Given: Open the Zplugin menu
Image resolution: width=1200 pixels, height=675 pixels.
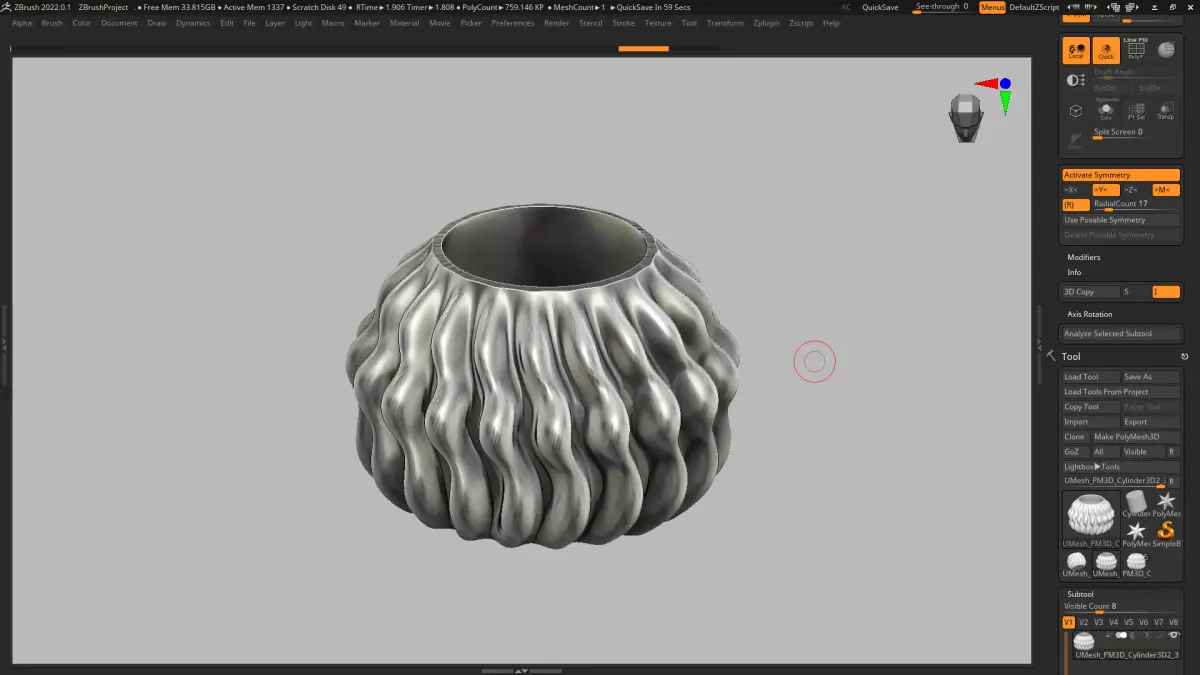Looking at the screenshot, I should click(x=766, y=23).
